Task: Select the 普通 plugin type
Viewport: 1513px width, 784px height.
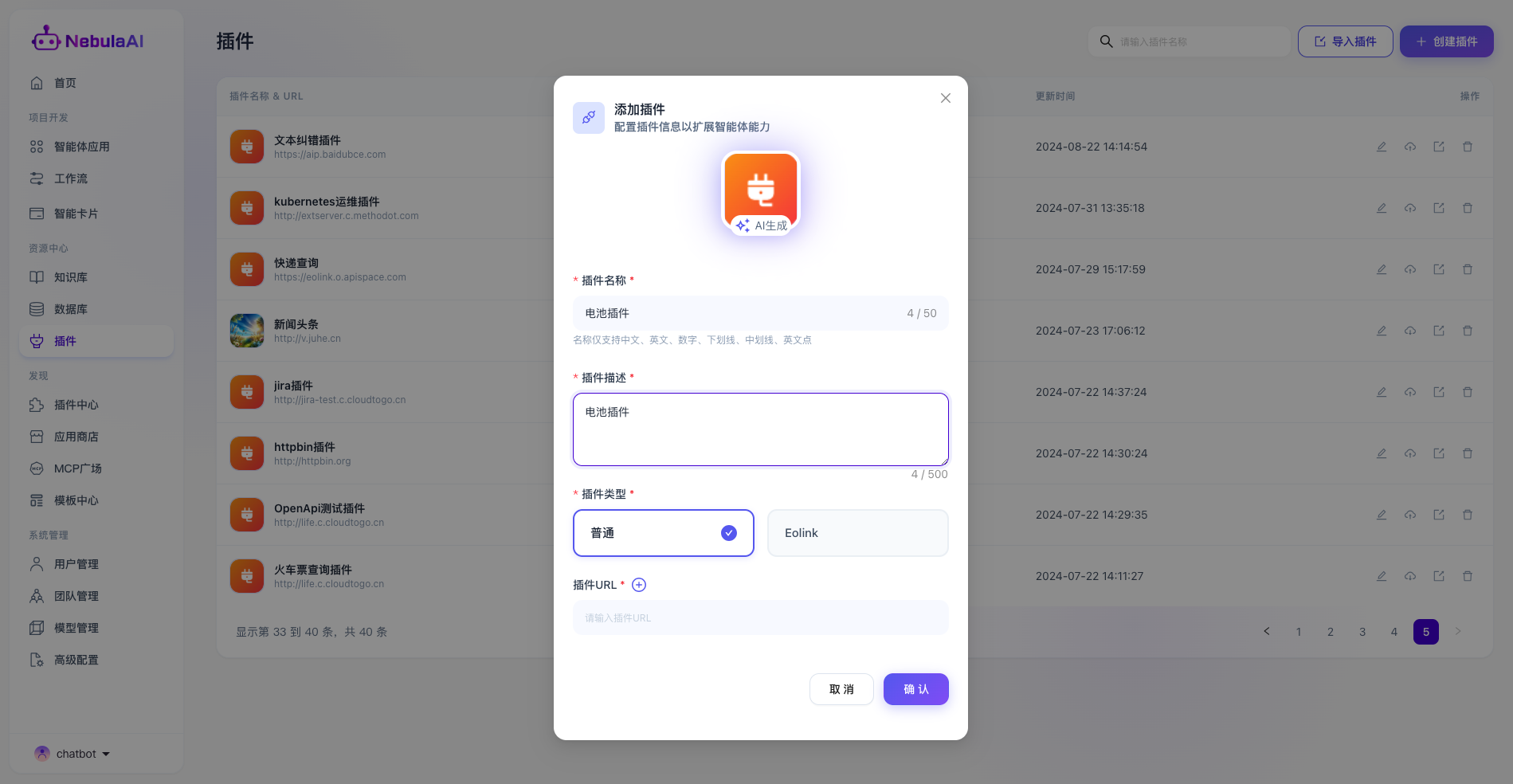Action: (x=663, y=533)
